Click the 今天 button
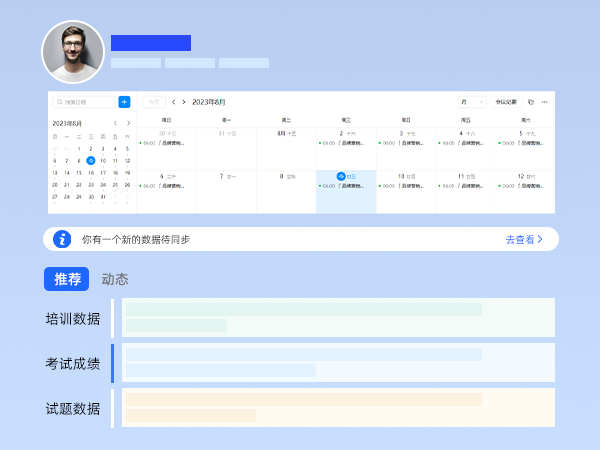This screenshot has width=600, height=450. [153, 102]
